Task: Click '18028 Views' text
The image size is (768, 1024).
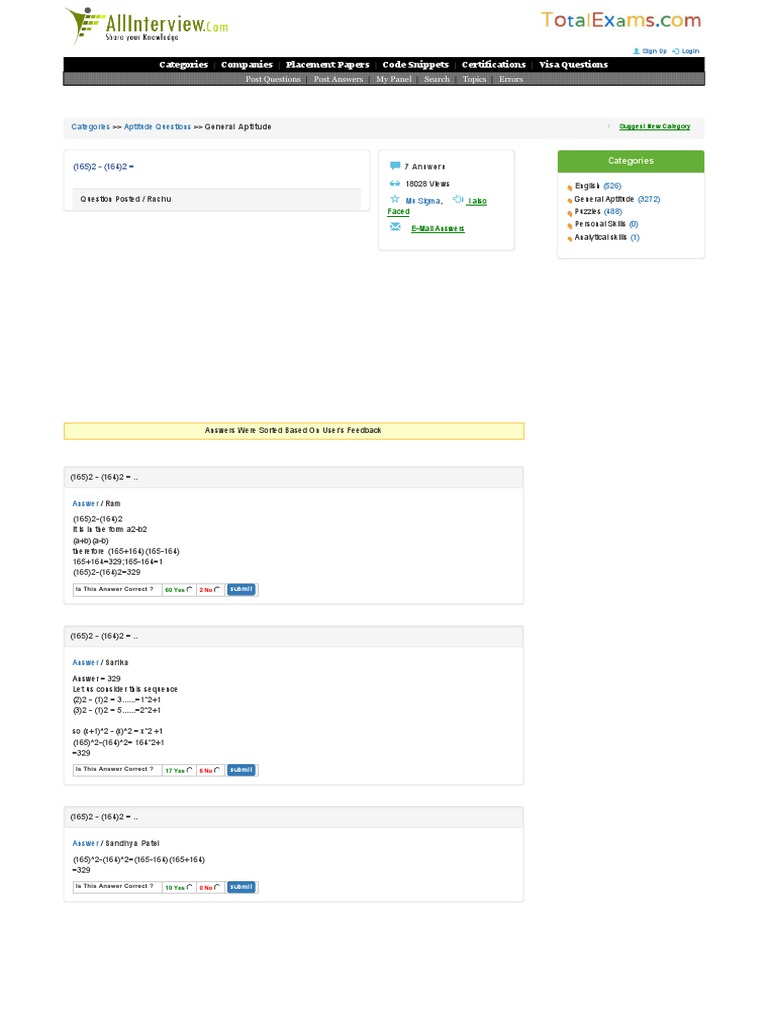Action: pyautogui.click(x=427, y=184)
